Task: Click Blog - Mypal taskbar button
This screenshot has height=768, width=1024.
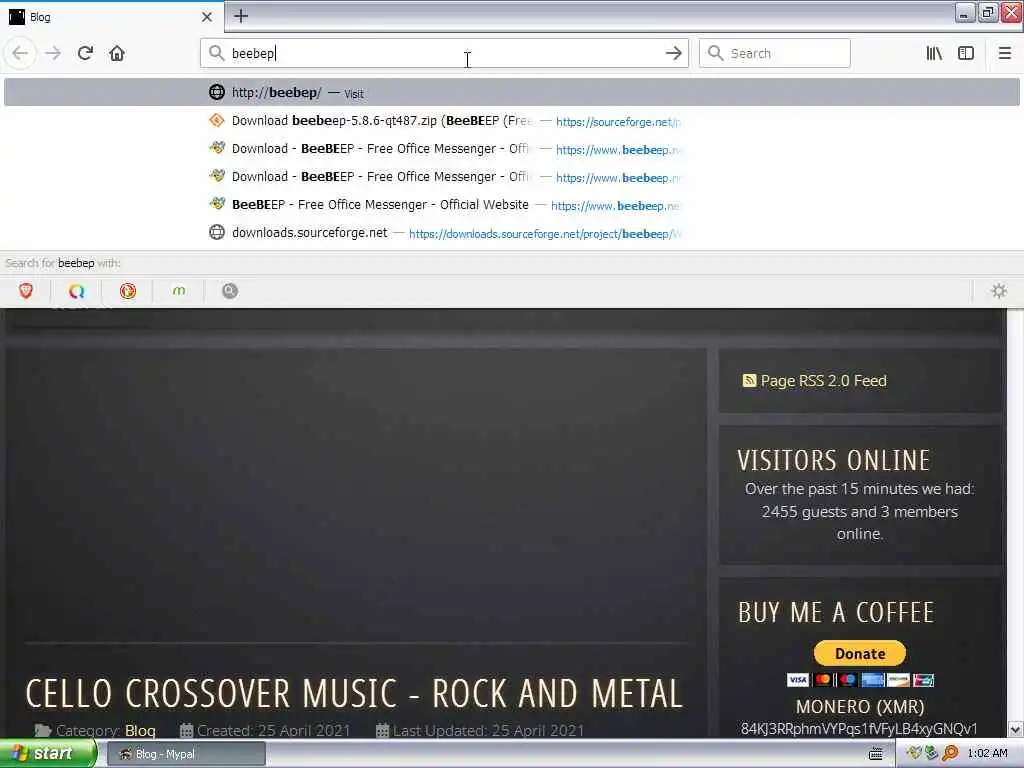Action: 186,754
